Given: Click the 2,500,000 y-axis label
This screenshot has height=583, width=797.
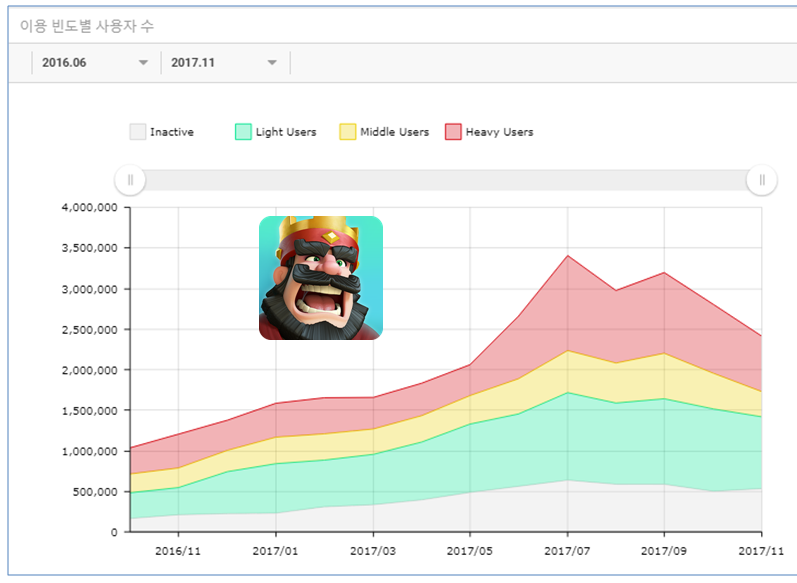Looking at the screenshot, I should coord(89,329).
